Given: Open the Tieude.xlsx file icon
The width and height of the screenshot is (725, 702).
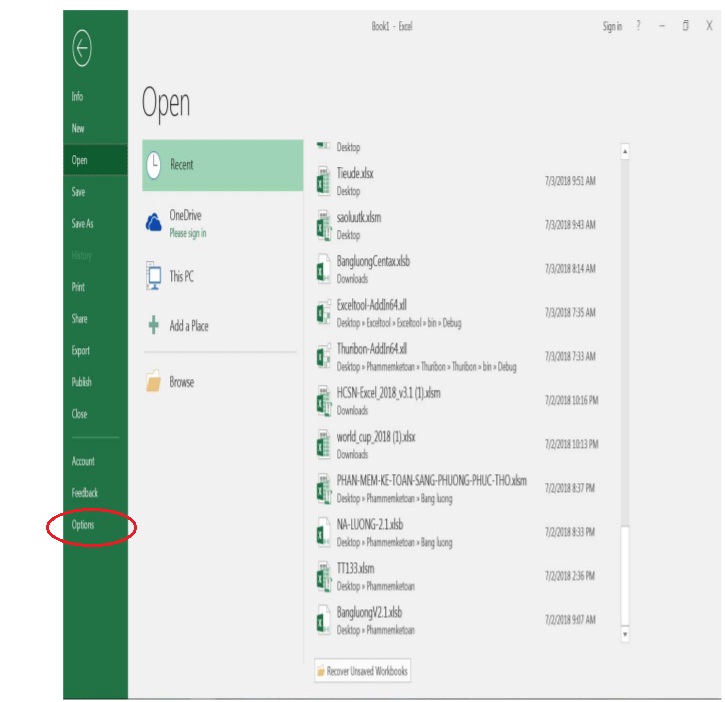Looking at the screenshot, I should click(323, 181).
